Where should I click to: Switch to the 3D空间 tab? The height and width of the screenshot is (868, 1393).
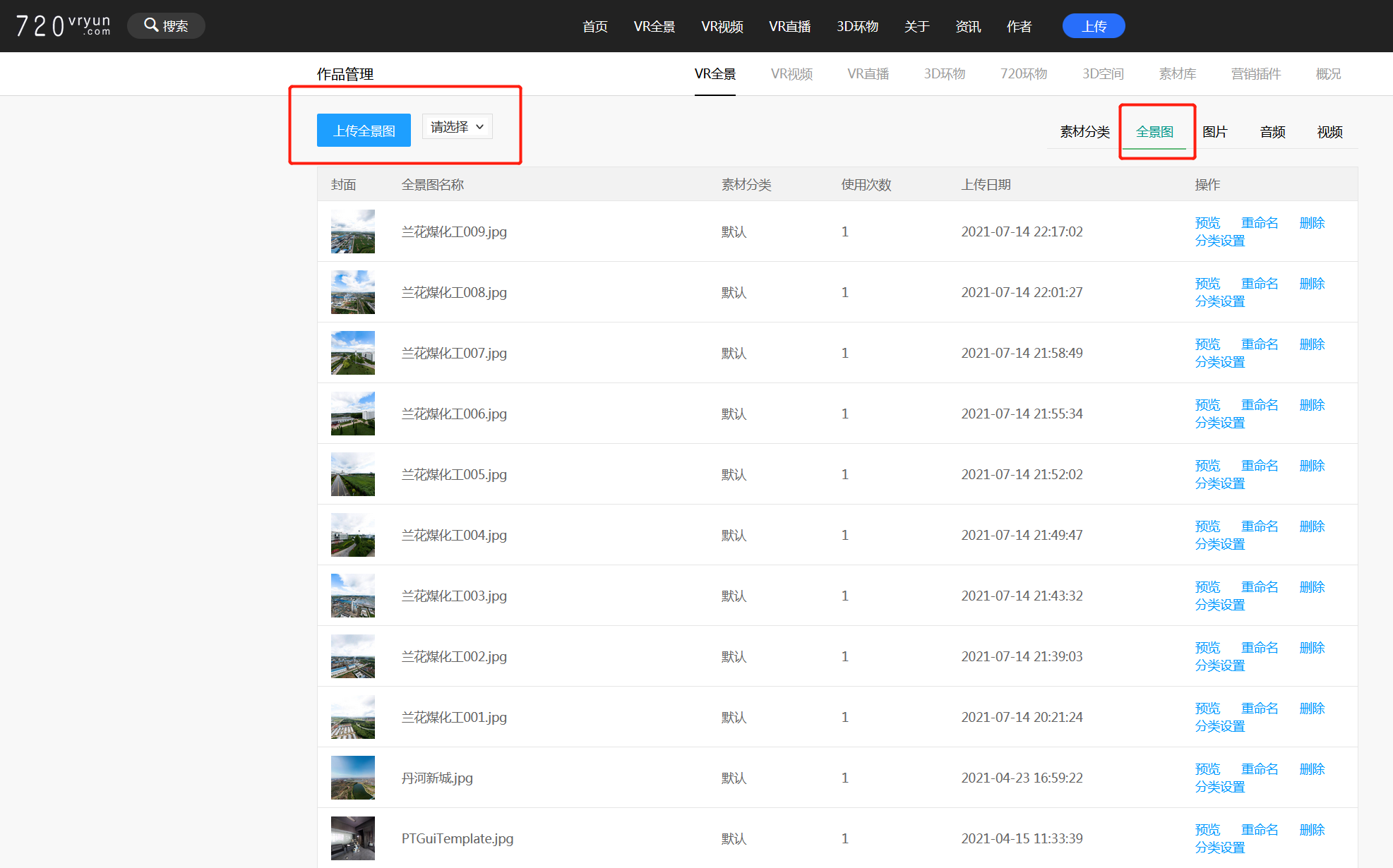(1104, 74)
